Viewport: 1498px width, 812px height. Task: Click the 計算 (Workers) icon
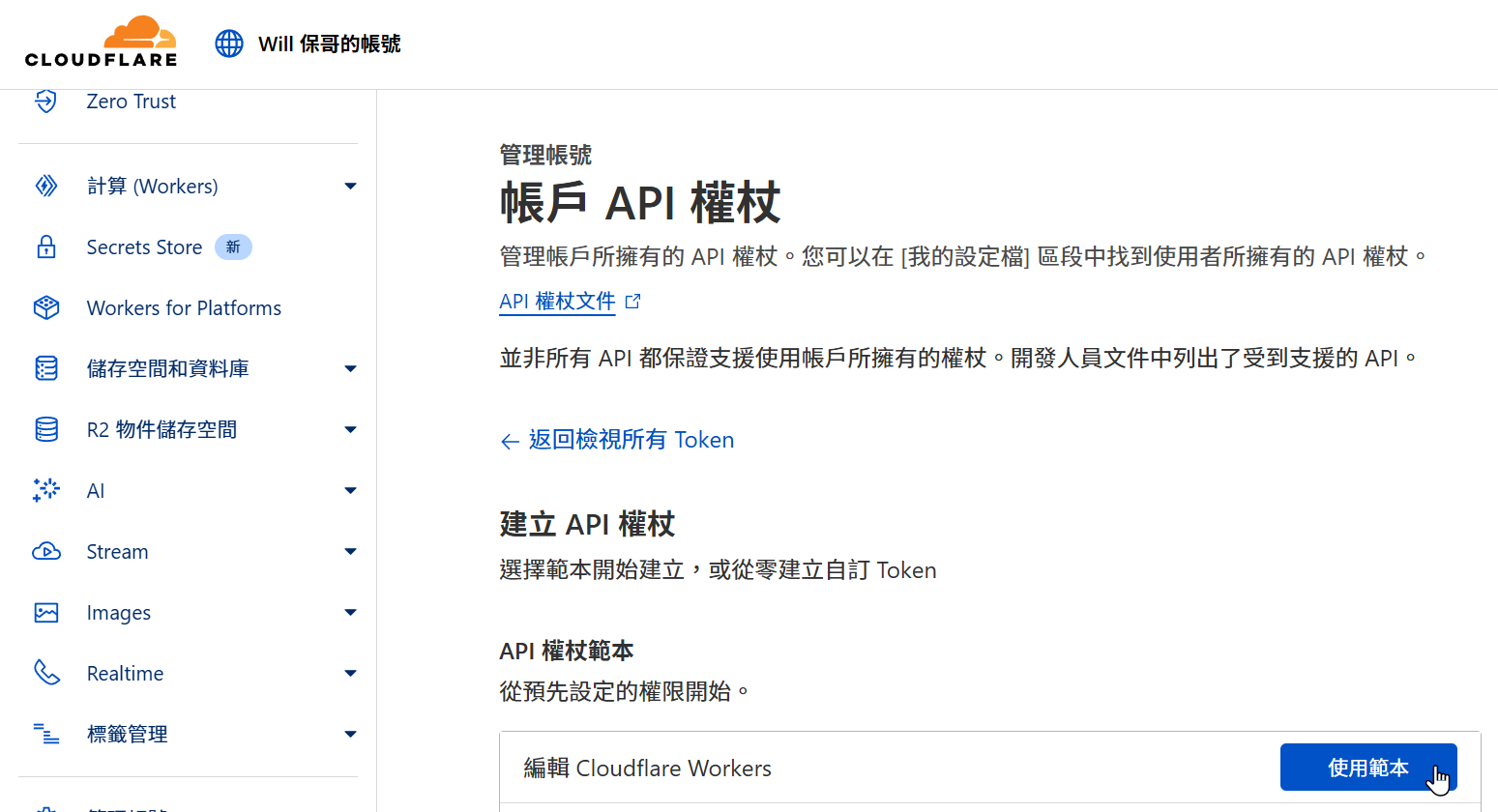coord(46,186)
